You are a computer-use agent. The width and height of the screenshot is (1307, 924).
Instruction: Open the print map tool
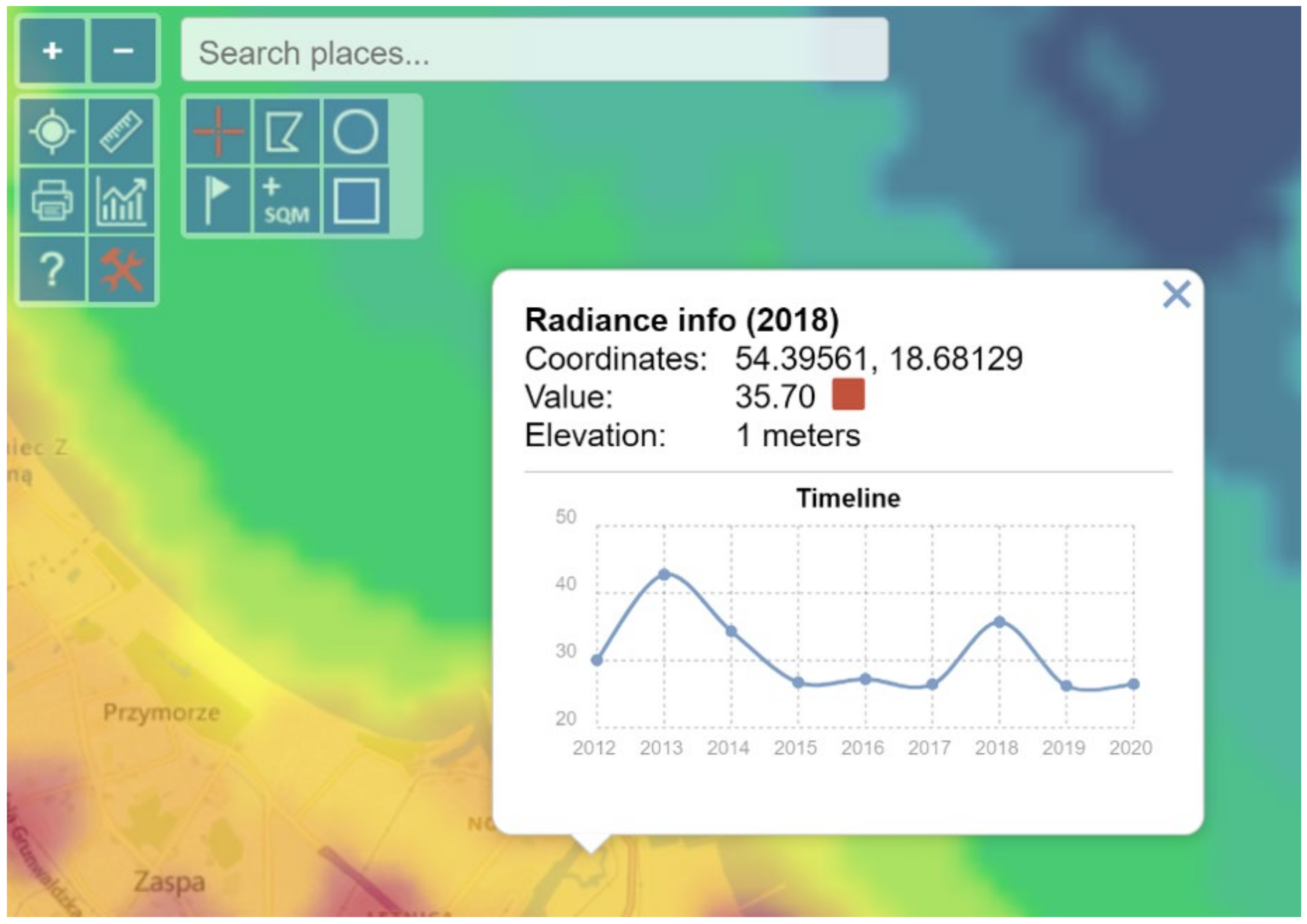coord(52,200)
